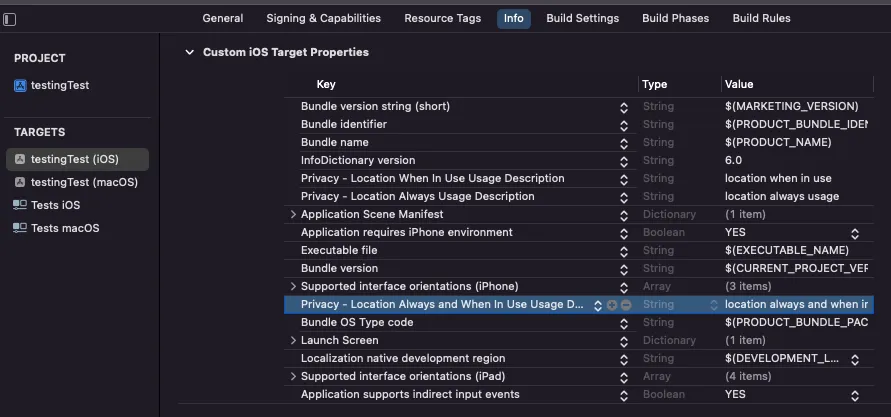Open key stepper for InfoDictionary version
Screen dimensions: 891x417
[624, 161]
